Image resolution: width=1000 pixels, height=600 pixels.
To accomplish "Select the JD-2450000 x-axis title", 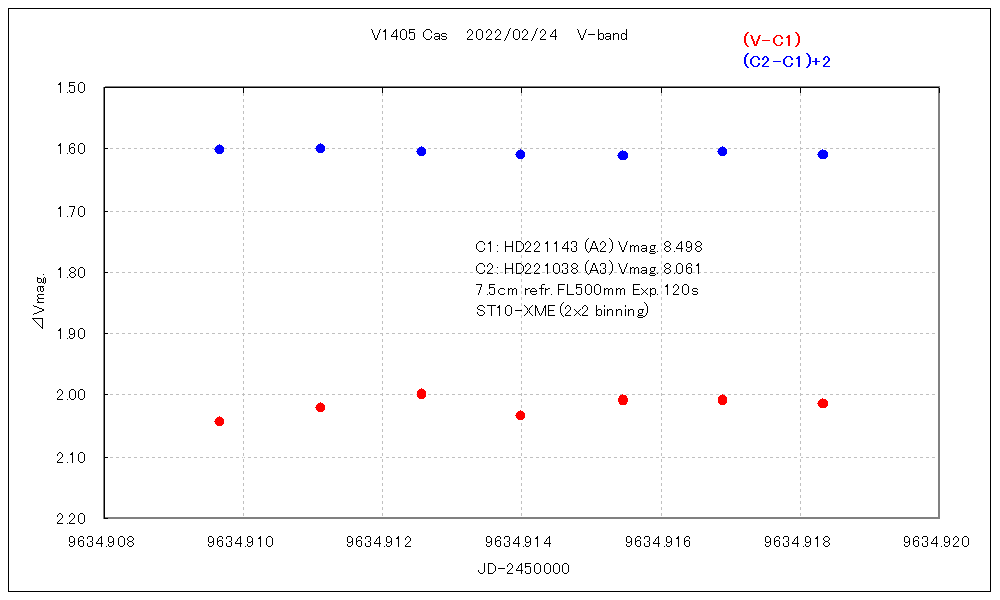I will [524, 567].
